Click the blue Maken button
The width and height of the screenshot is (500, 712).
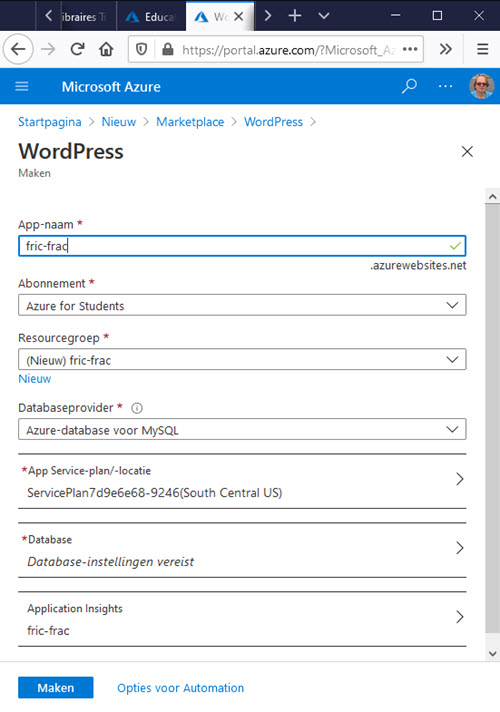coord(56,687)
